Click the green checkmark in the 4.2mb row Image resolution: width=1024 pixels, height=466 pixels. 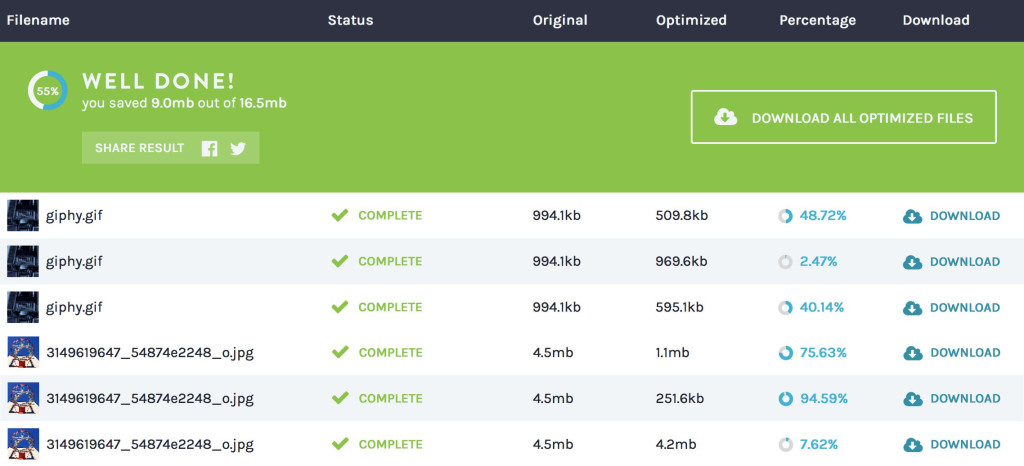(x=340, y=444)
